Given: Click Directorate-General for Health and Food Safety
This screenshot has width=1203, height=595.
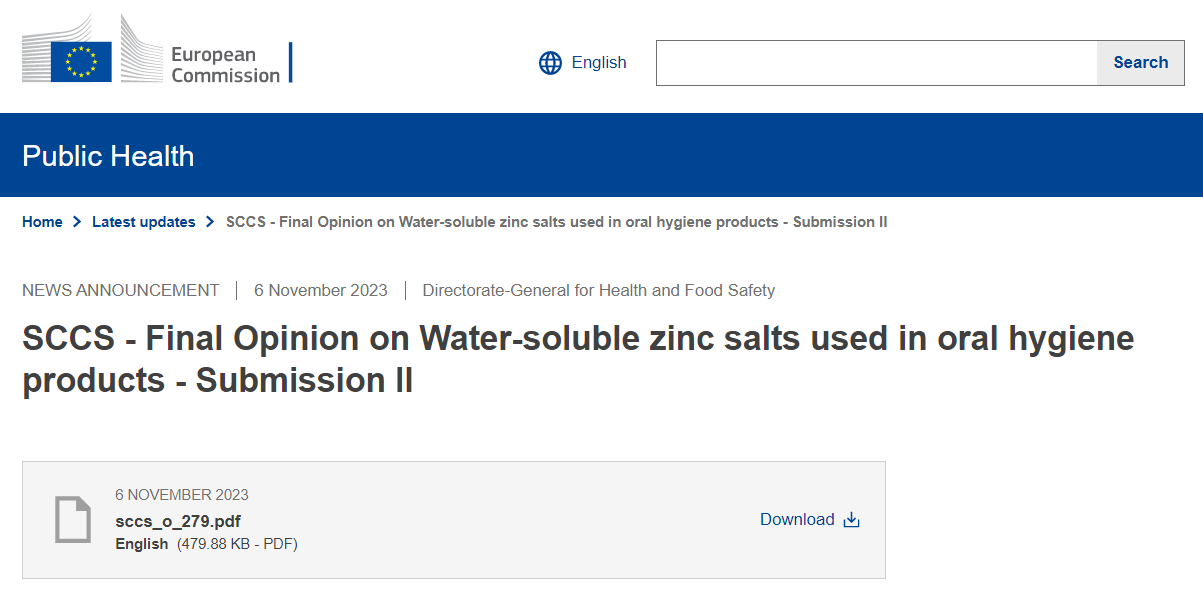Looking at the screenshot, I should [598, 291].
